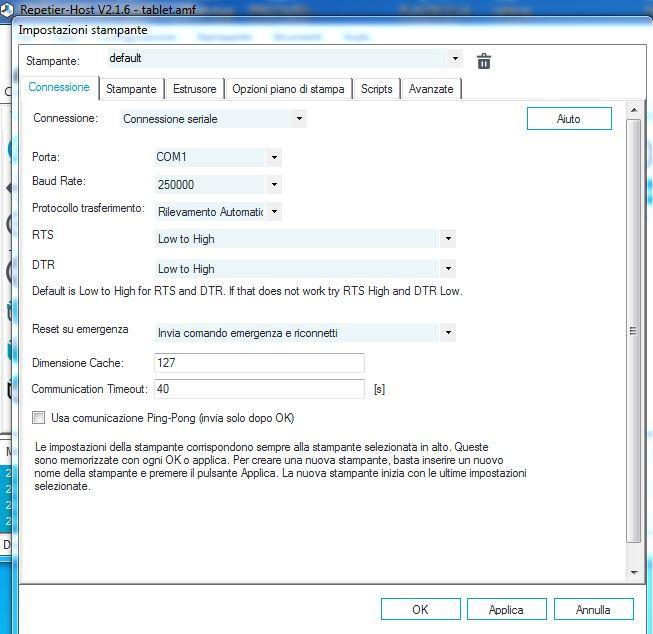Image resolution: width=653 pixels, height=634 pixels.
Task: Click the 'Usa comunicazione Ping-Pong' label
Action: point(172,418)
